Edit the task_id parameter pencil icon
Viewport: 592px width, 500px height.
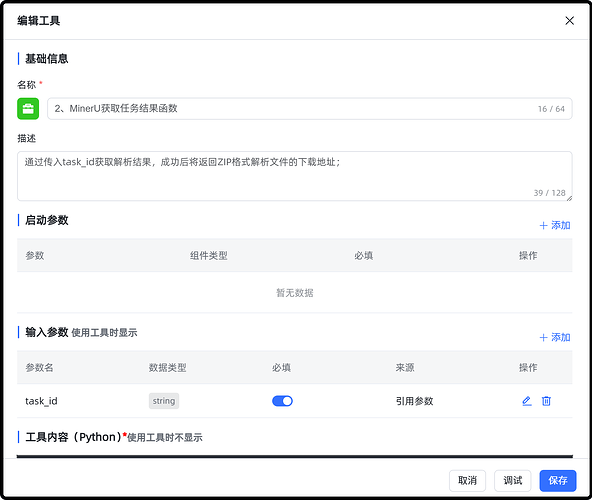[x=527, y=401]
